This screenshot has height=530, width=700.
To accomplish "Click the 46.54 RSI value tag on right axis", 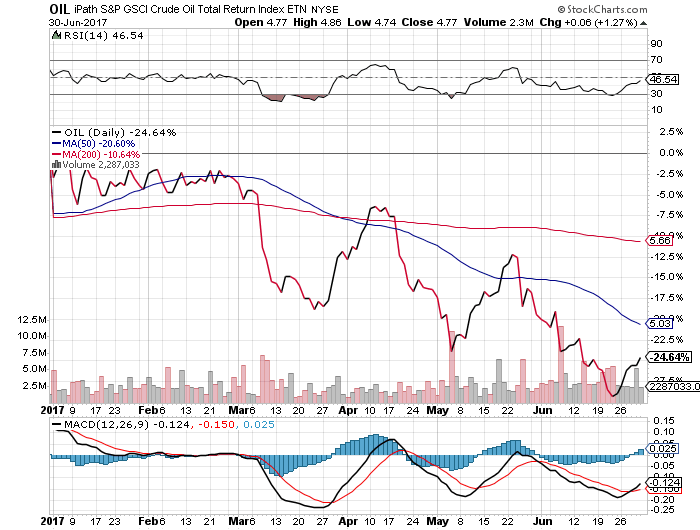I will (x=663, y=79).
